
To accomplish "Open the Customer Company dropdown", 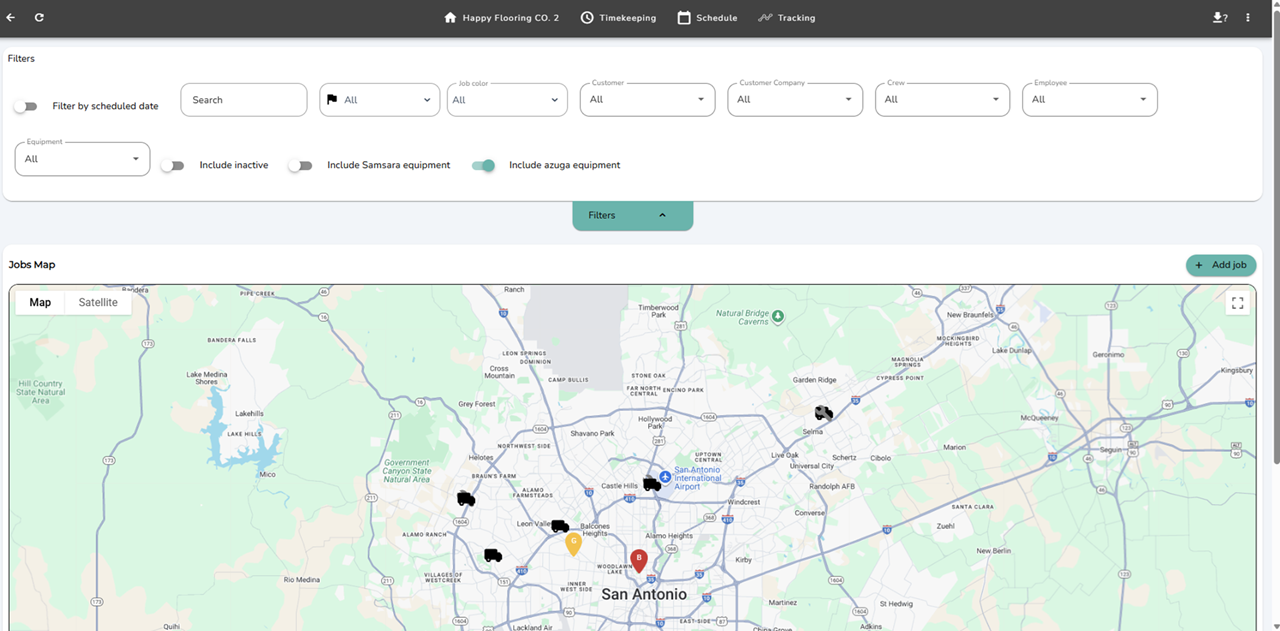I will tap(795, 100).
